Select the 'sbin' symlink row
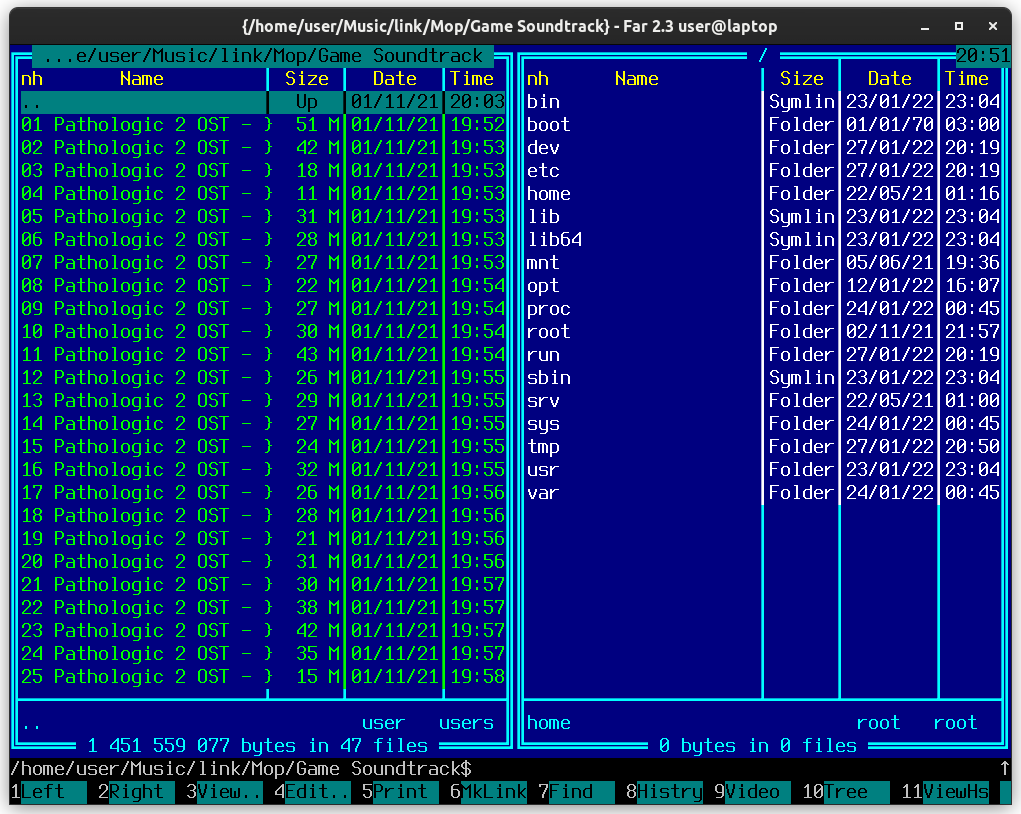 coord(763,378)
